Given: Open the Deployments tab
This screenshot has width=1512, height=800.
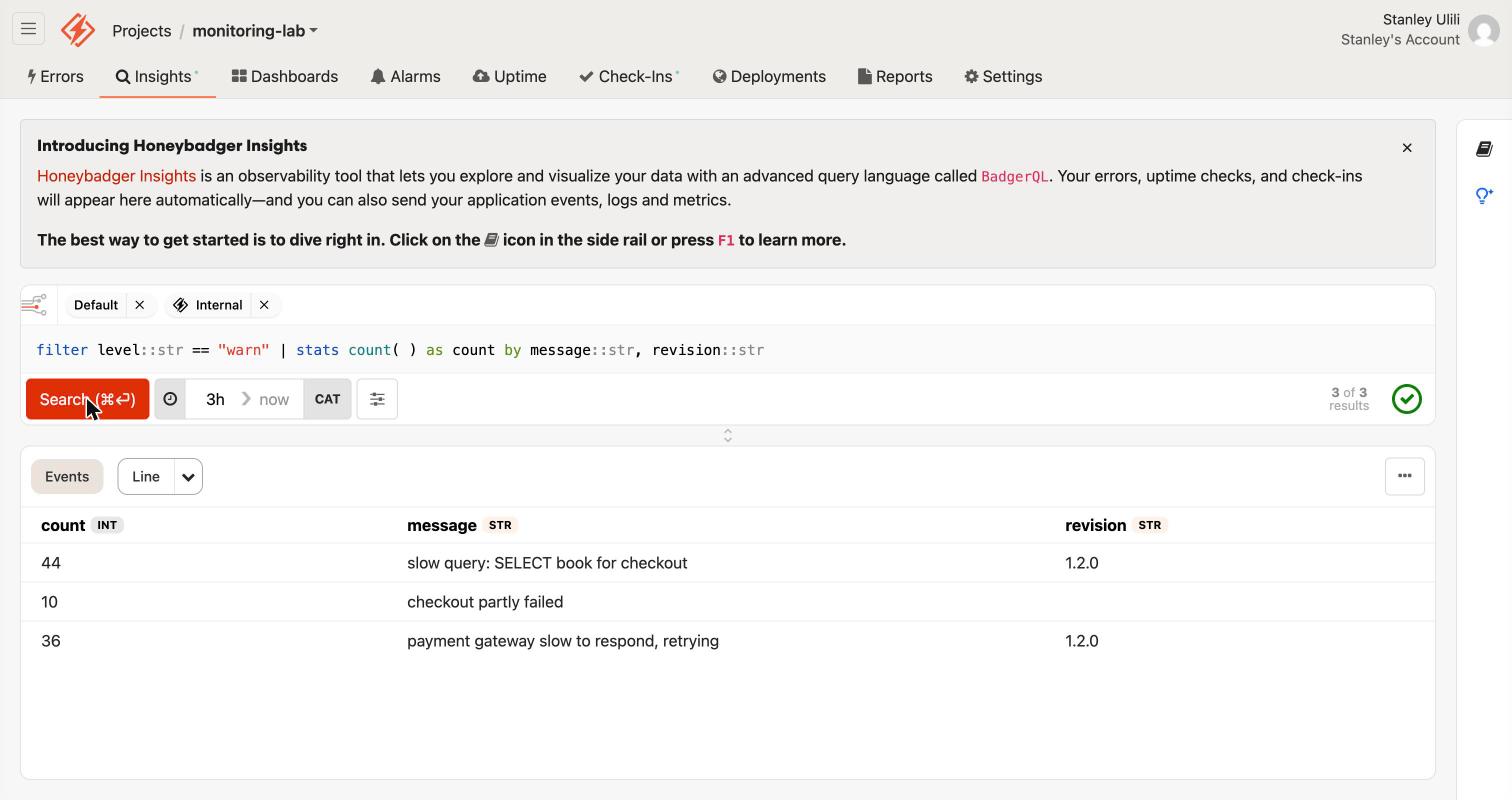Looking at the screenshot, I should coord(769,77).
